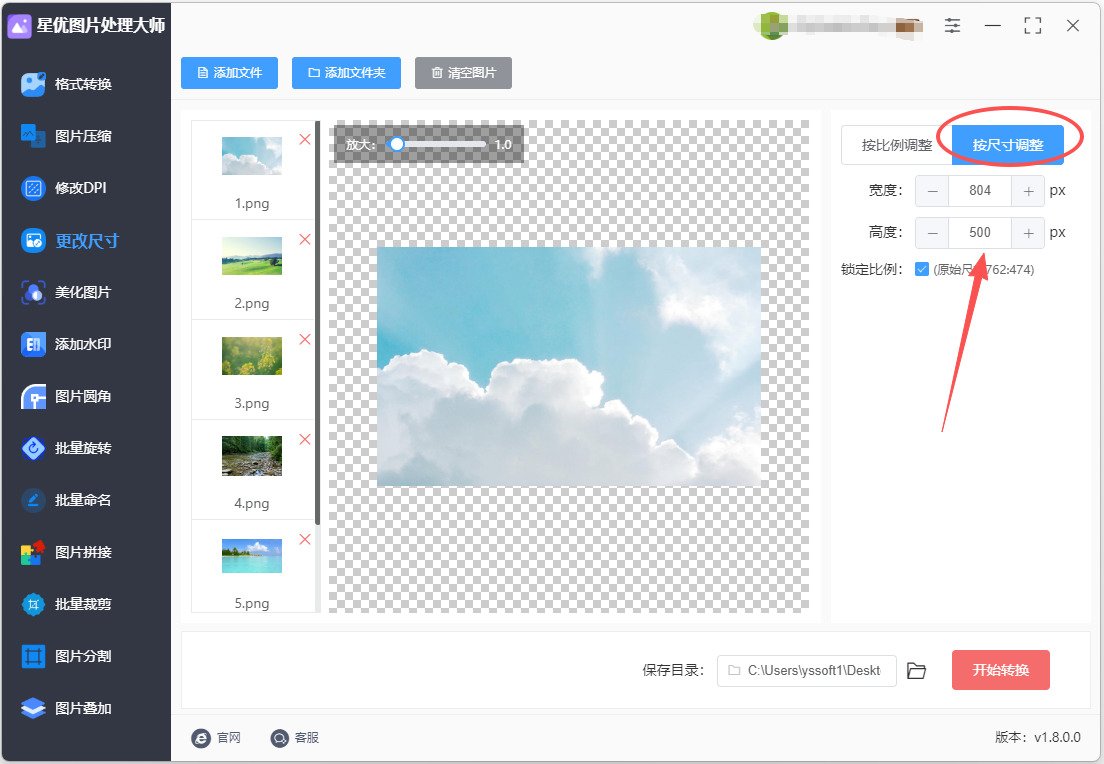
Task: Toggle the 锁定比例 lock ratio checkbox
Action: coord(922,269)
